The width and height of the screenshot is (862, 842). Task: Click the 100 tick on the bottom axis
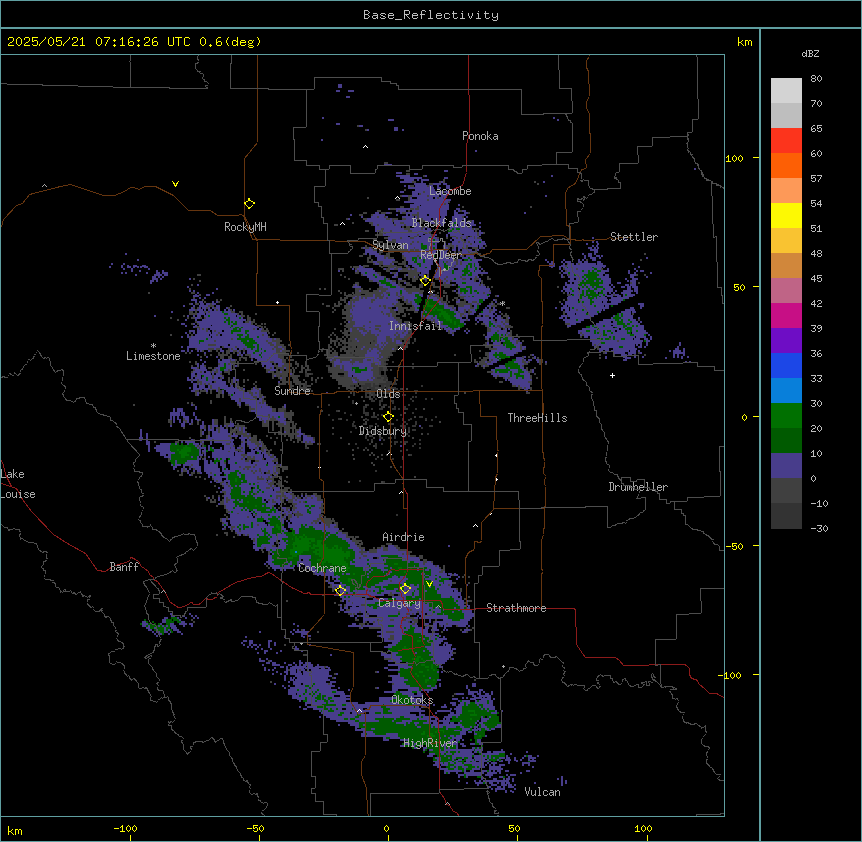click(x=643, y=828)
